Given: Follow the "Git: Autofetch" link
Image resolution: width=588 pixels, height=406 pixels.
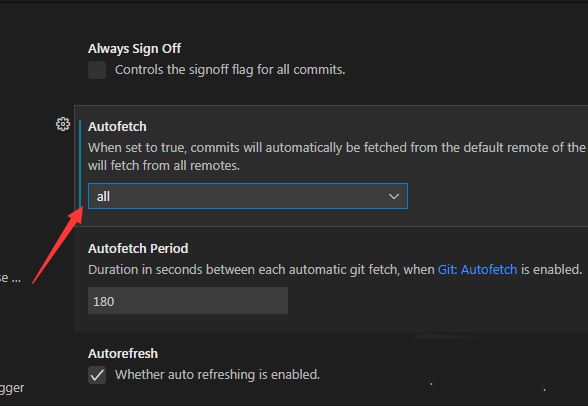Looking at the screenshot, I should 477,270.
